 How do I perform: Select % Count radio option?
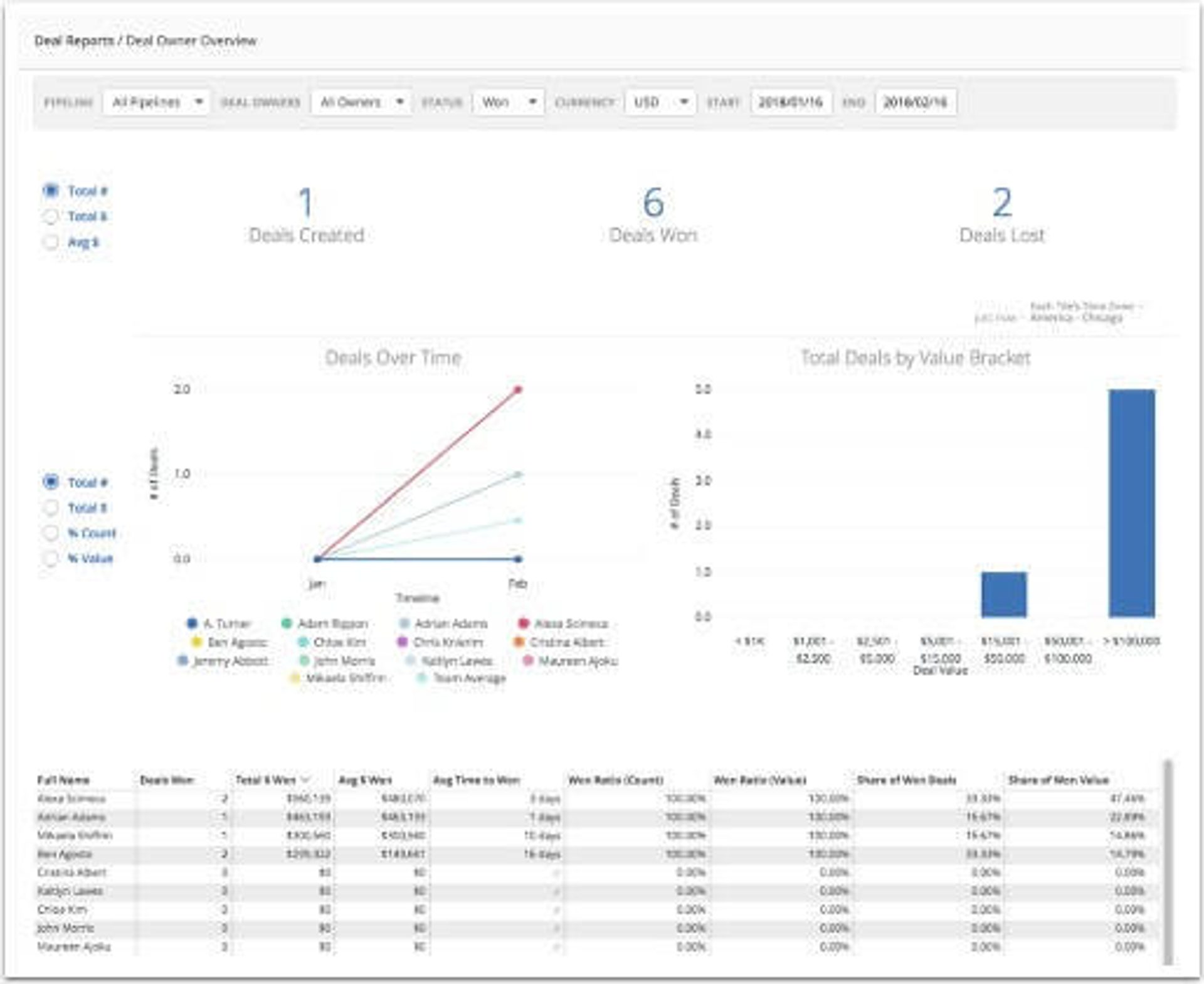pos(51,533)
